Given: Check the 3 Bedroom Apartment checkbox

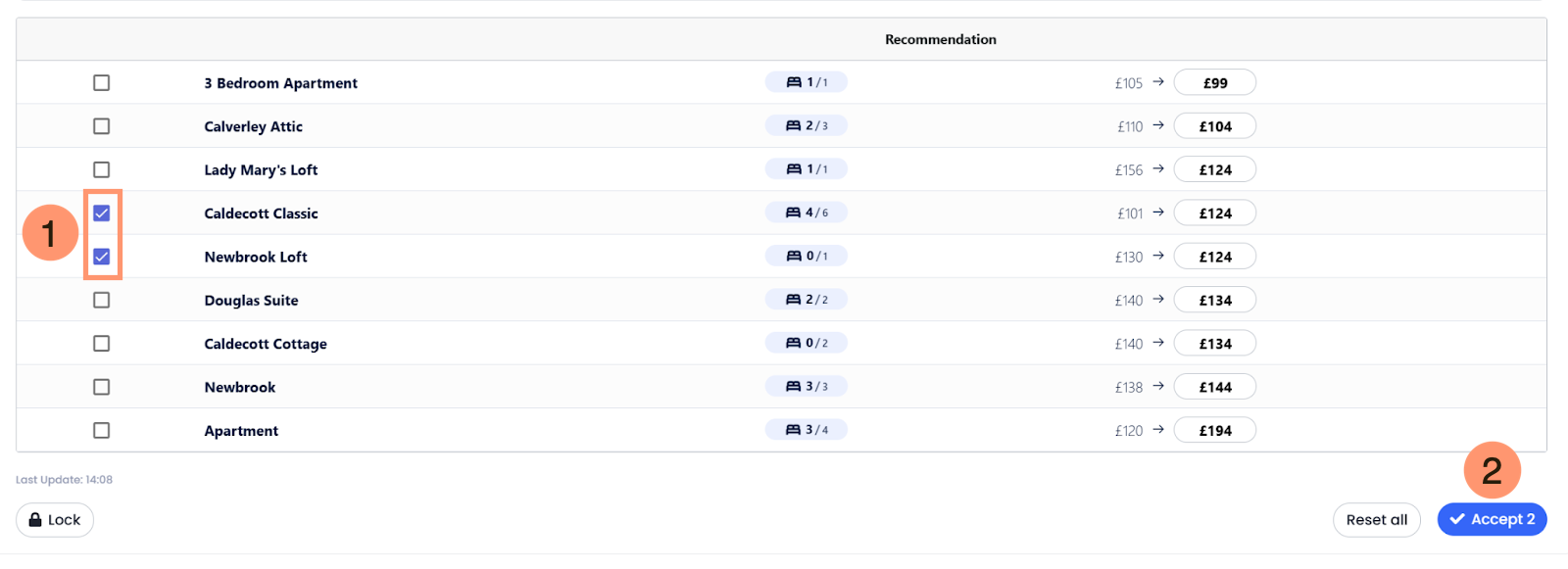Looking at the screenshot, I should (101, 83).
